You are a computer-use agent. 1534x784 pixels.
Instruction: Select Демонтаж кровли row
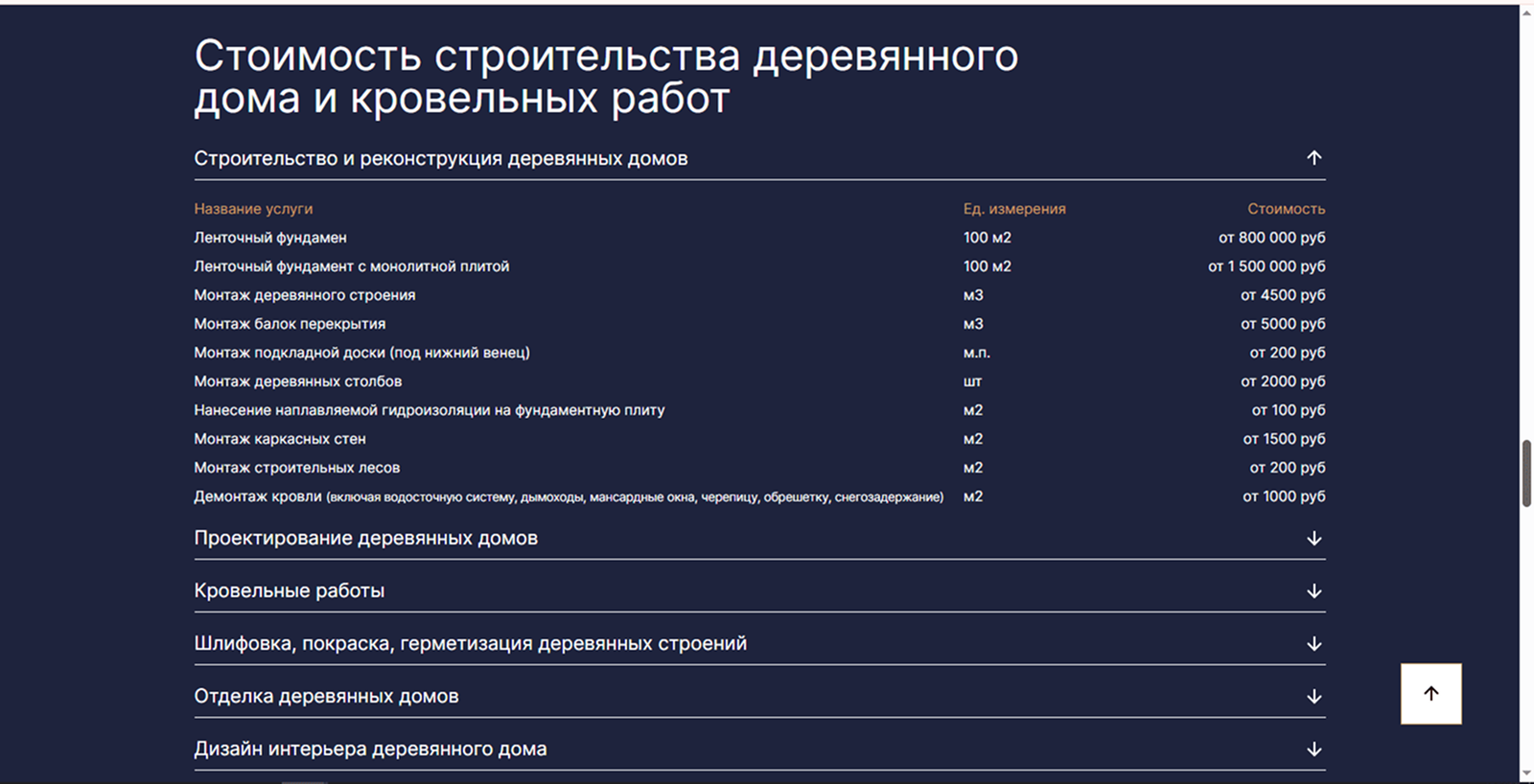[x=759, y=496]
